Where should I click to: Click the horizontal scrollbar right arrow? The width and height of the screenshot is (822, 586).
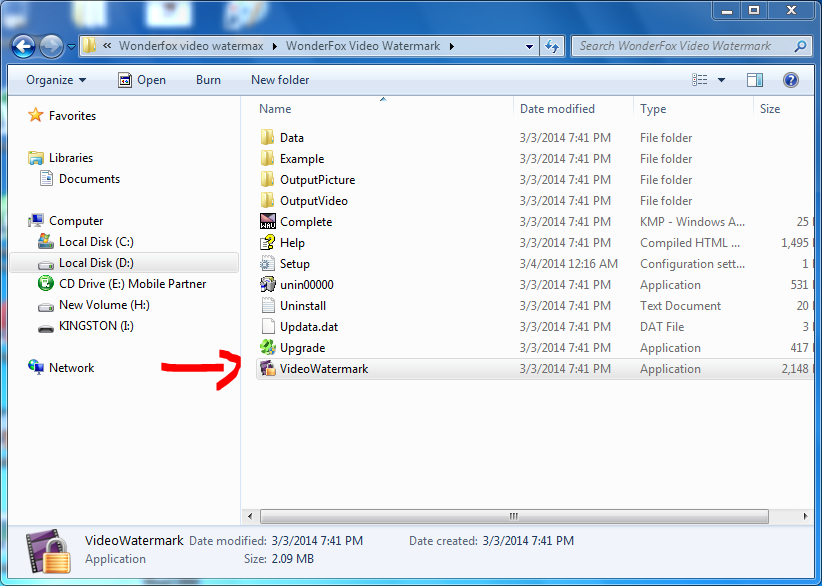[x=805, y=516]
